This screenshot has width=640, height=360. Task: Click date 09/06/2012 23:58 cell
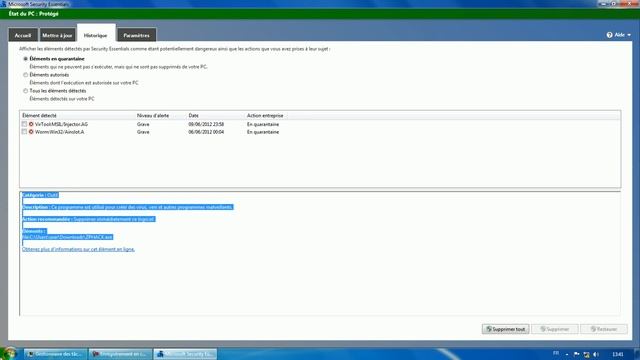206,124
